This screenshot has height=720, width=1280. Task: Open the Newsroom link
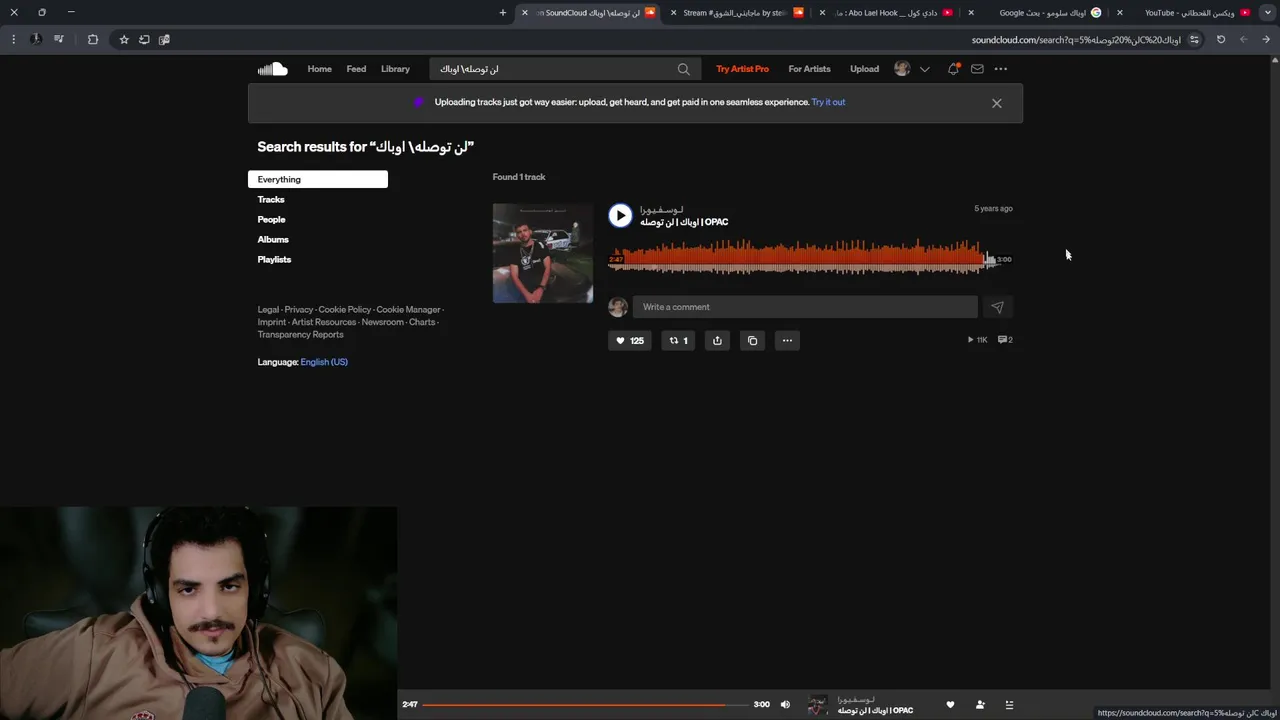383,322
